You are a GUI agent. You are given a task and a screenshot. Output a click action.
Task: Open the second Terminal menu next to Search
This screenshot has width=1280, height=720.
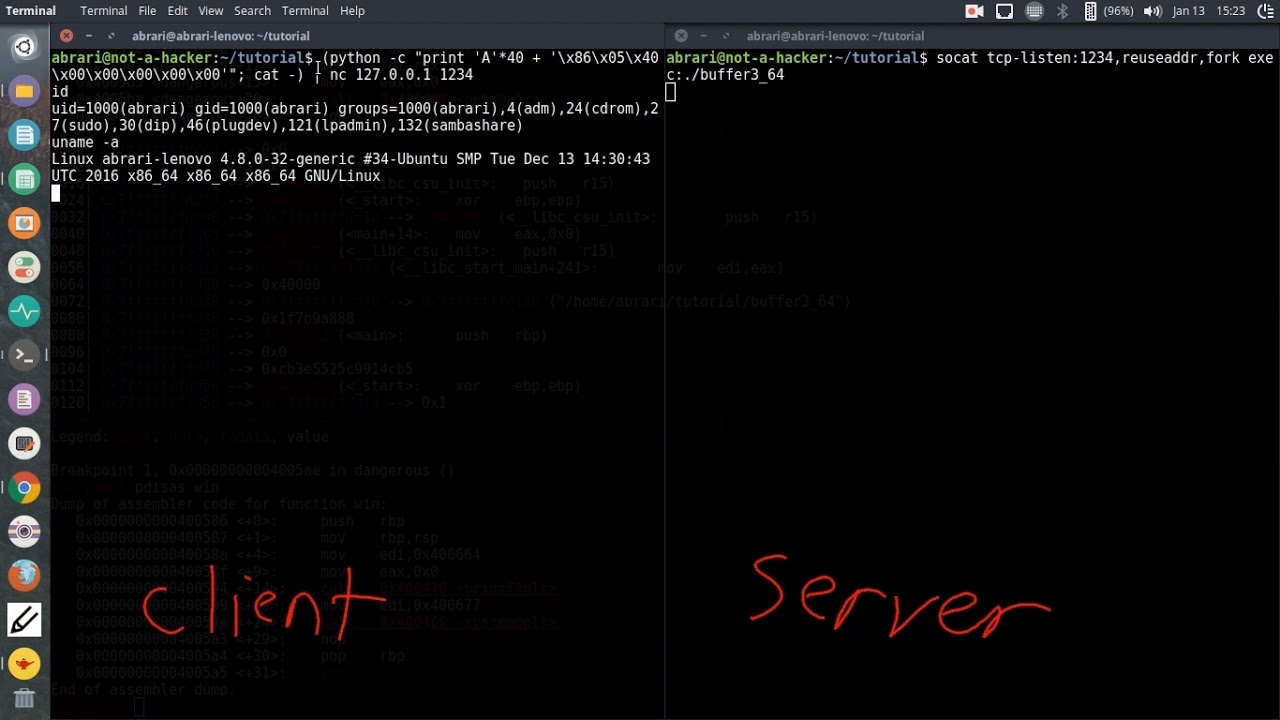pos(305,11)
